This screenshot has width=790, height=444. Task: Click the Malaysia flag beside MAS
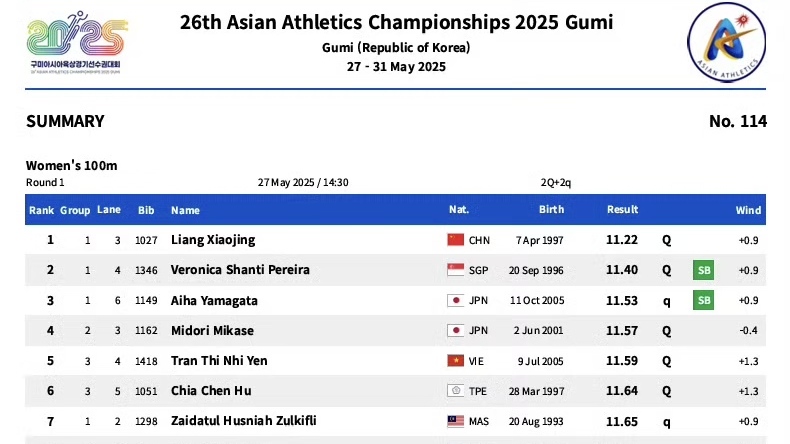click(x=456, y=421)
